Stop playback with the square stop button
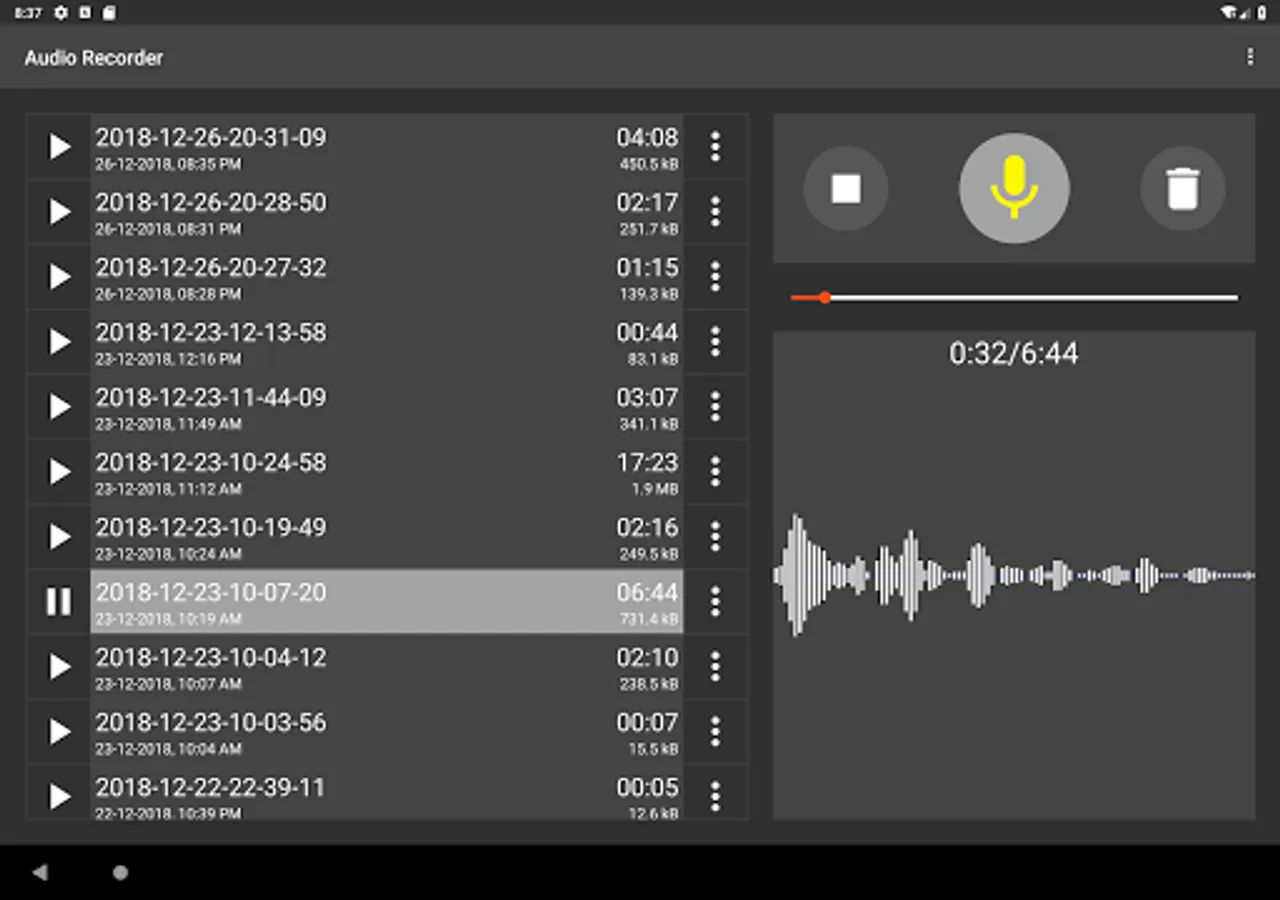This screenshot has width=1280, height=900. click(x=846, y=188)
